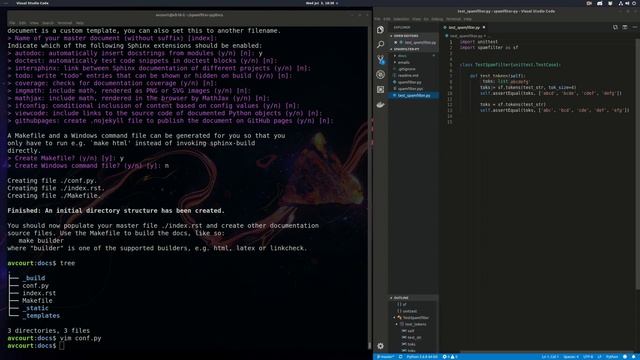Open the Debug menu in VS Code

437,19
